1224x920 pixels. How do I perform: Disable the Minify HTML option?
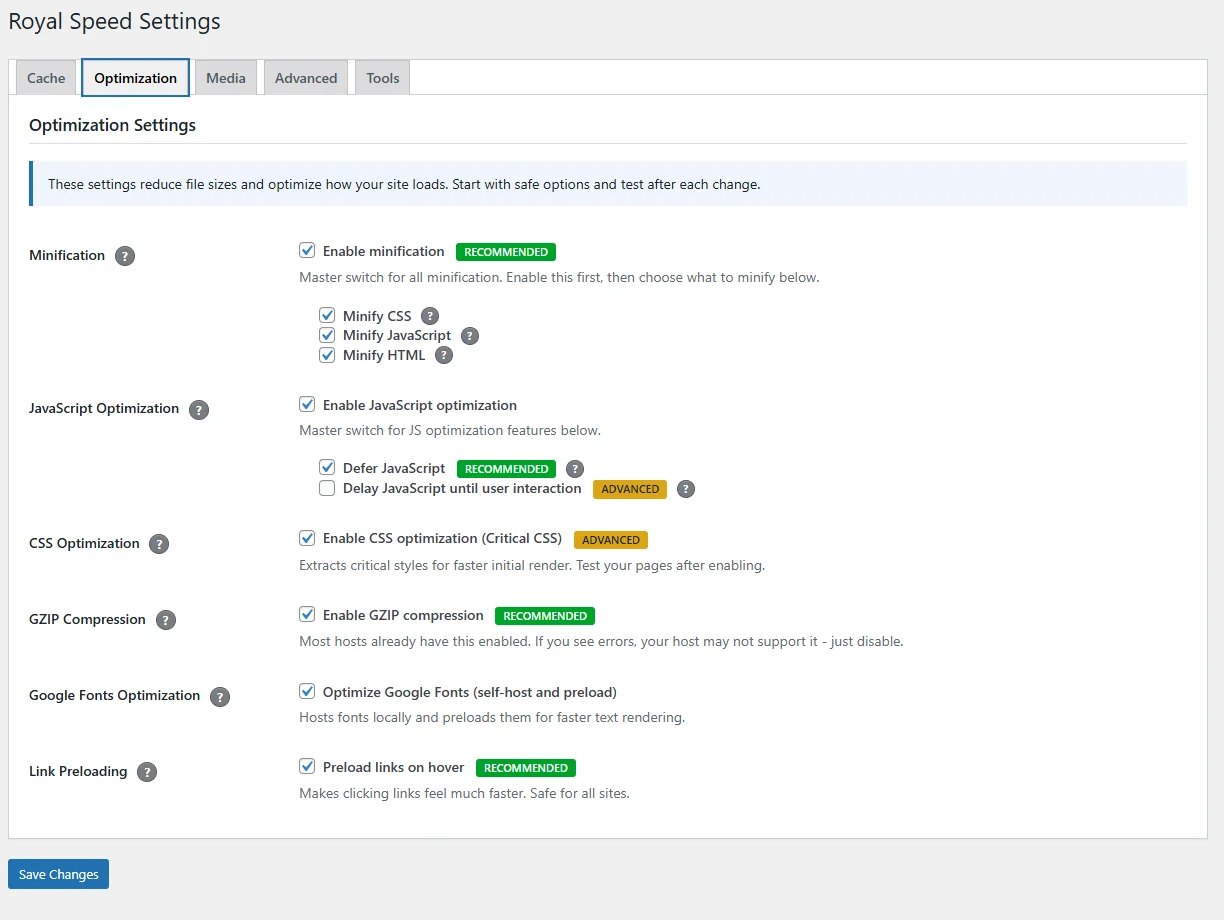click(327, 355)
